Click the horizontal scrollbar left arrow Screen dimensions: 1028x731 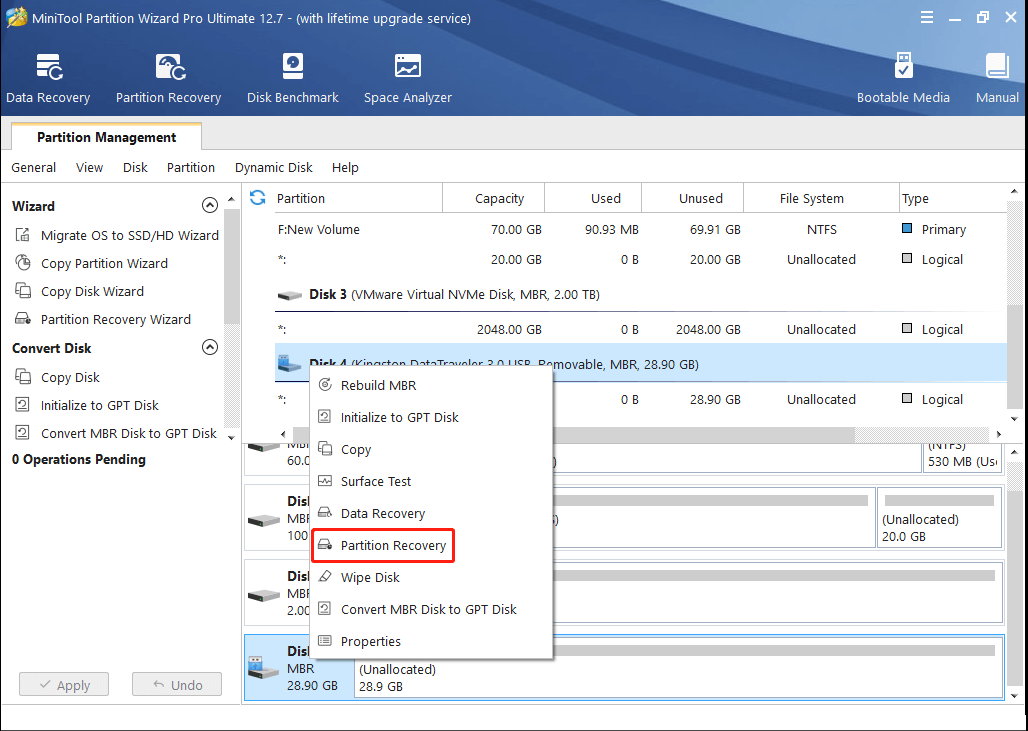click(x=283, y=434)
